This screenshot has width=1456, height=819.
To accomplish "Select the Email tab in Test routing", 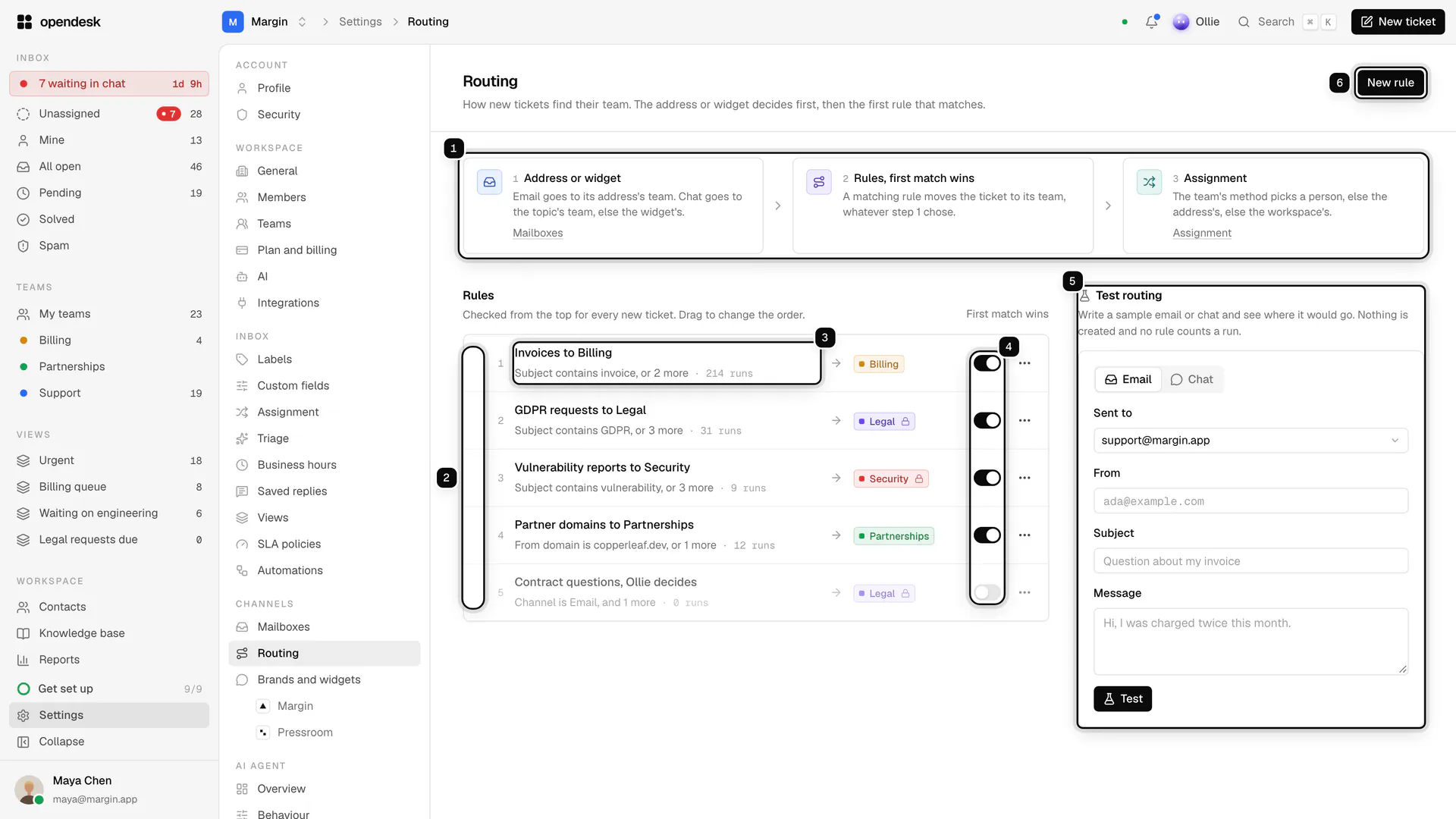I will tap(1128, 379).
